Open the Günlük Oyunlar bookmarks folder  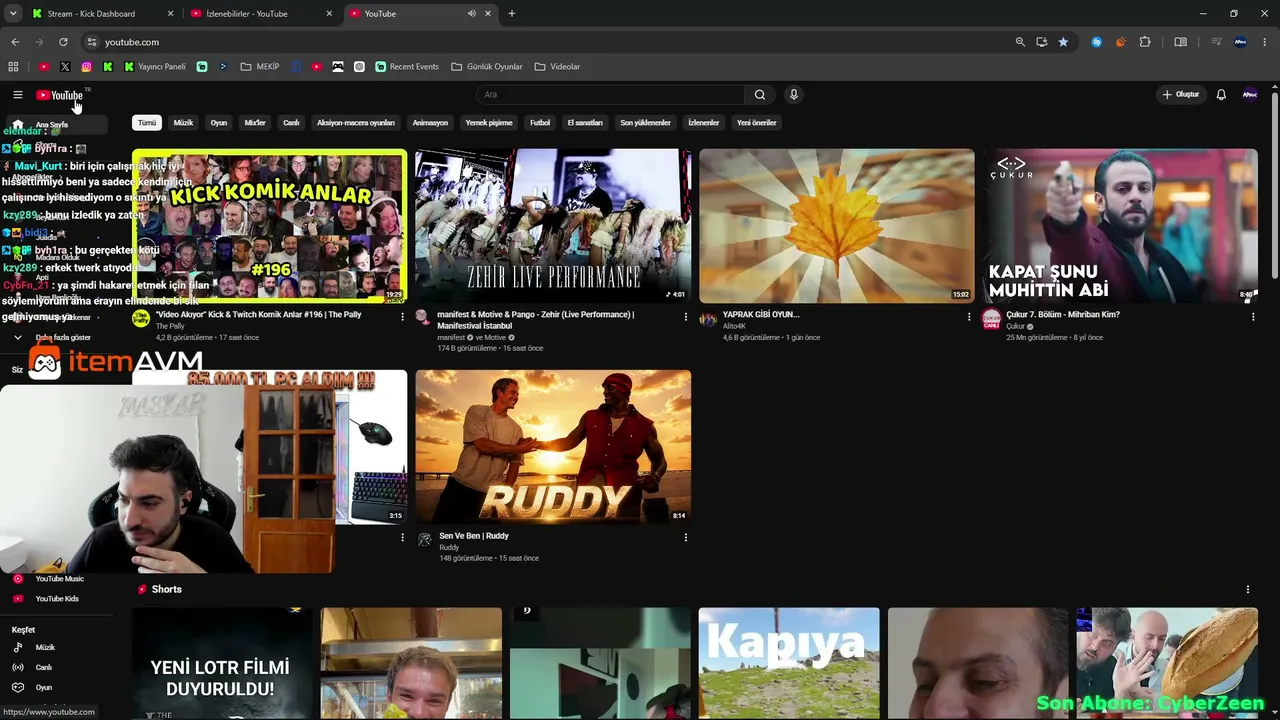click(x=487, y=67)
